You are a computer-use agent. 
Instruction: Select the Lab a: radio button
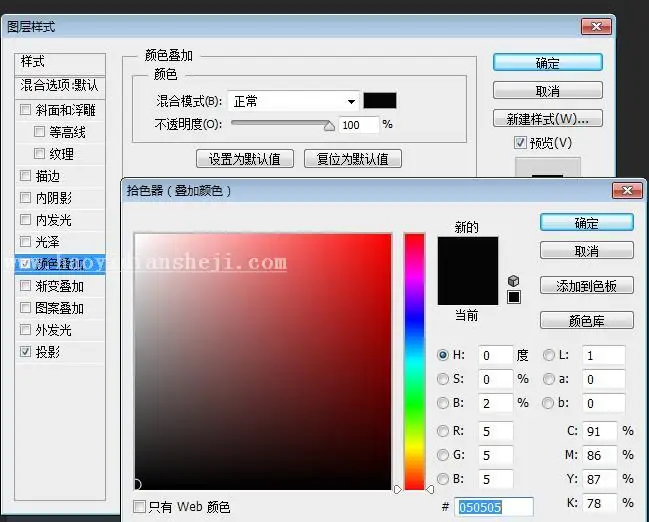click(x=548, y=379)
